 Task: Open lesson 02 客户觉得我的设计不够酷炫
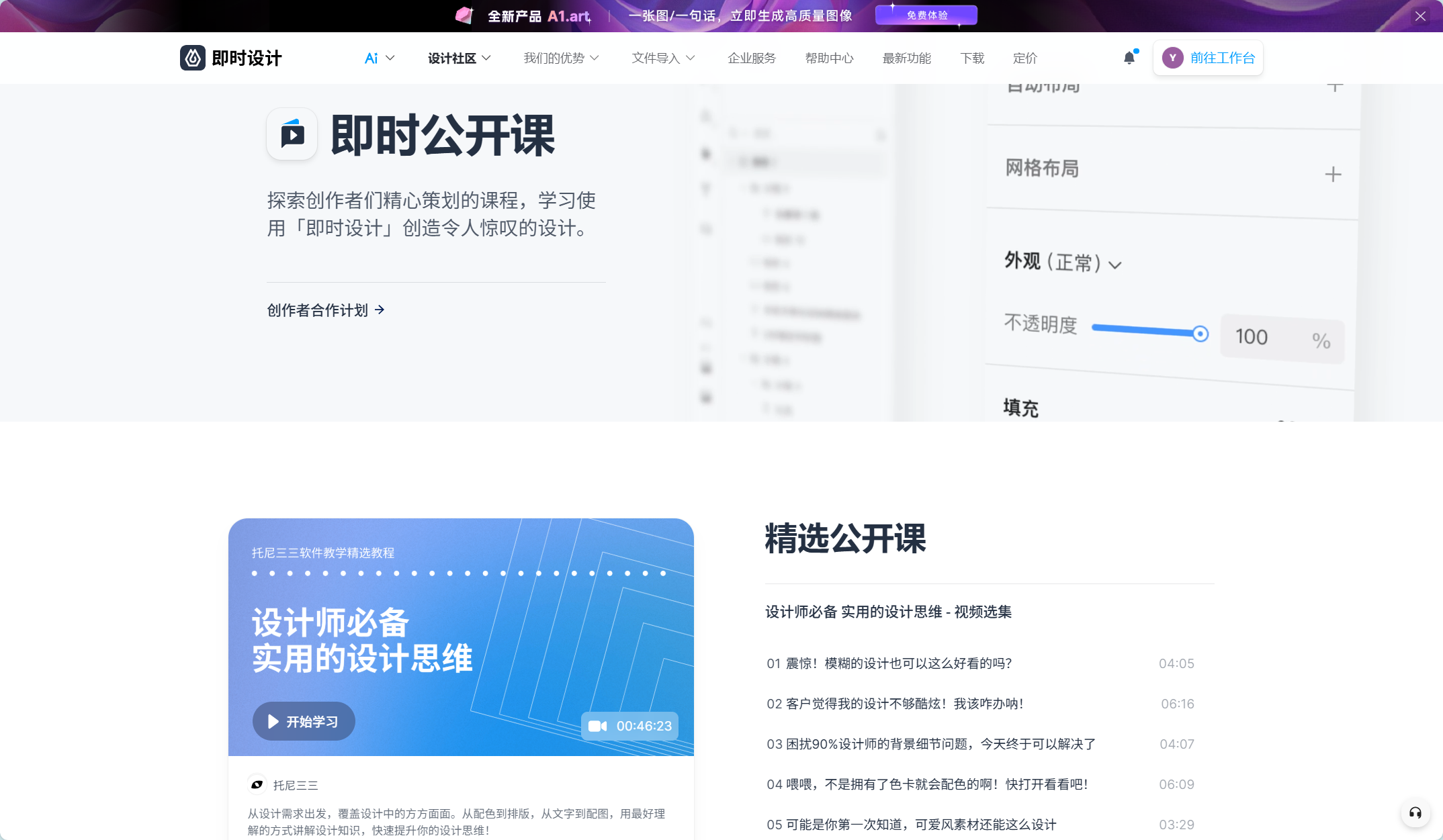click(981, 704)
